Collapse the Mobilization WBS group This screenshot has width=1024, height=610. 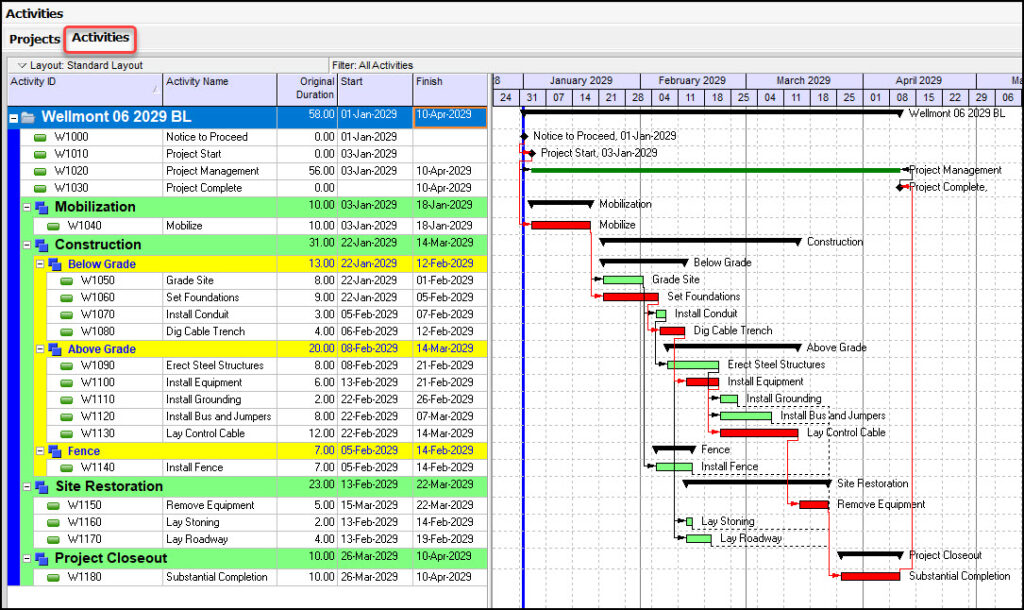point(27,207)
